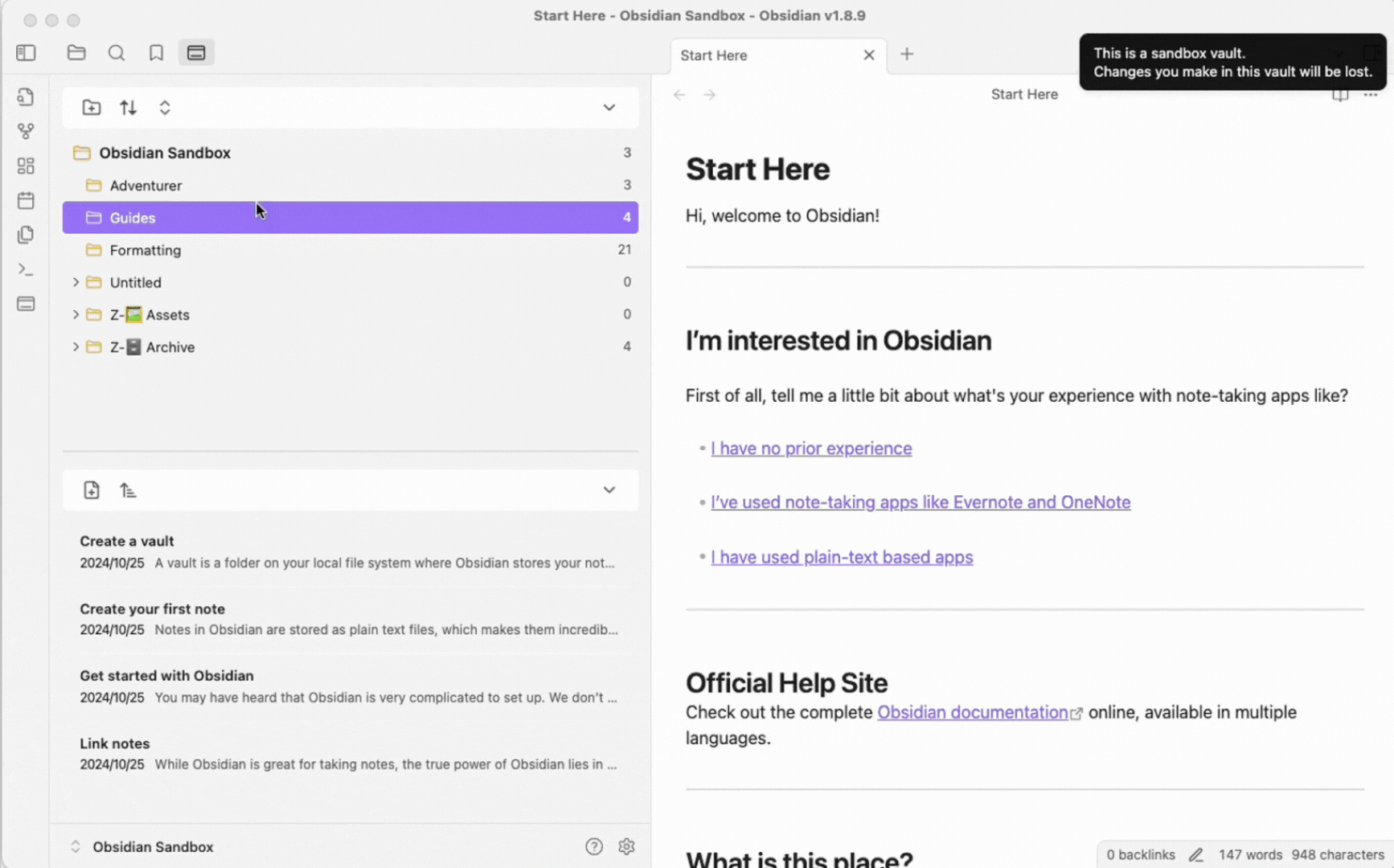Change the file list sort order

[x=129, y=490]
